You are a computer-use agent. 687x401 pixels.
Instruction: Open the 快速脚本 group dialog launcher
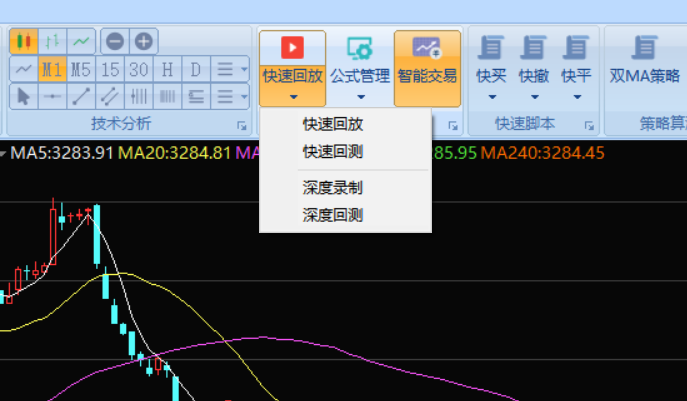589,126
